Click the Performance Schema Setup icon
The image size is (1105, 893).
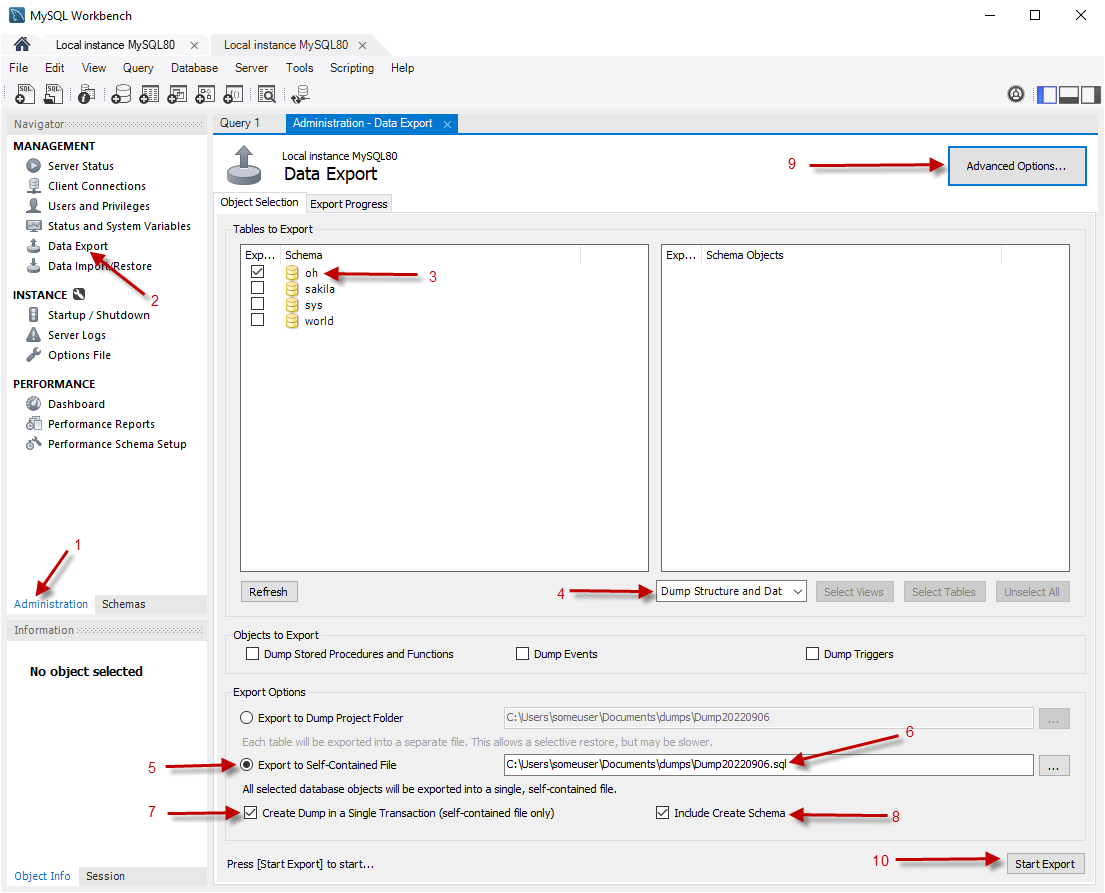pyautogui.click(x=33, y=444)
